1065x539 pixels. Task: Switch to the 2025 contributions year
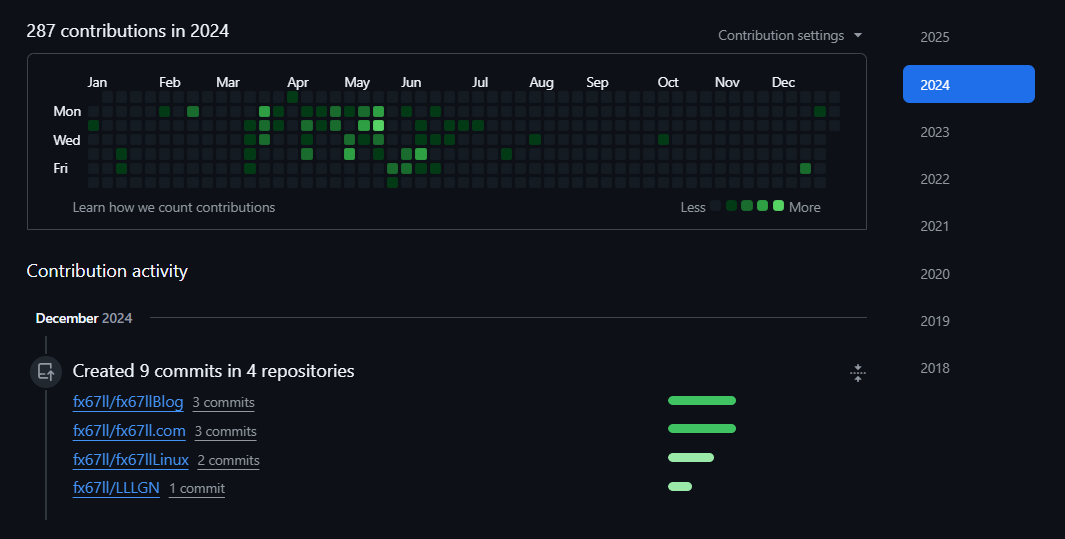click(x=935, y=37)
